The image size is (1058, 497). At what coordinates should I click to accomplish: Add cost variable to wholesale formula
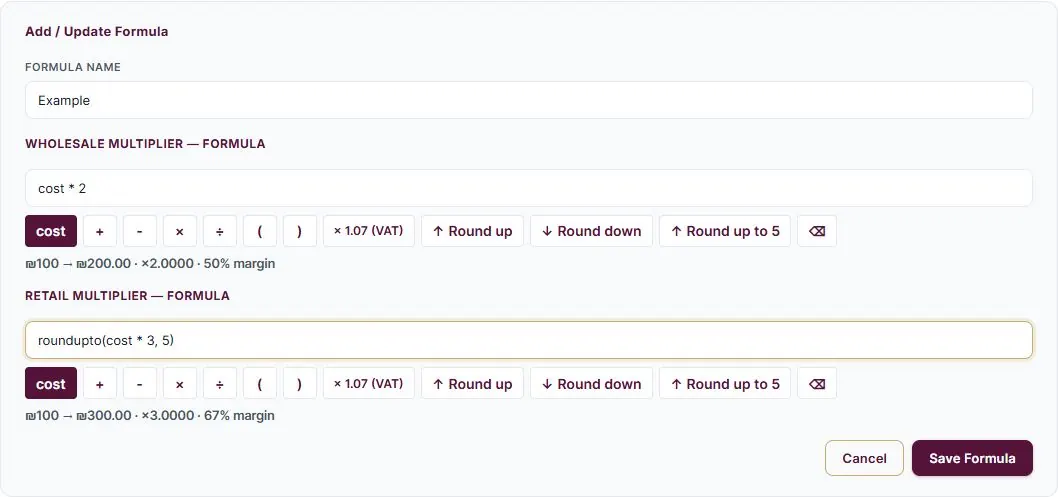51,231
